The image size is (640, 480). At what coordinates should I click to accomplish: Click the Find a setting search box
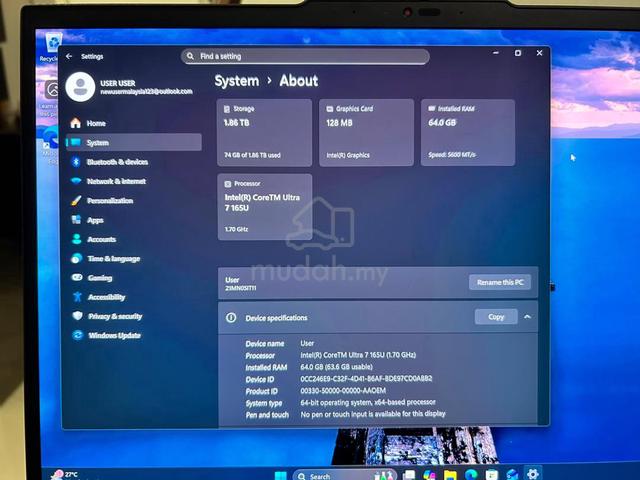pyautogui.click(x=305, y=56)
